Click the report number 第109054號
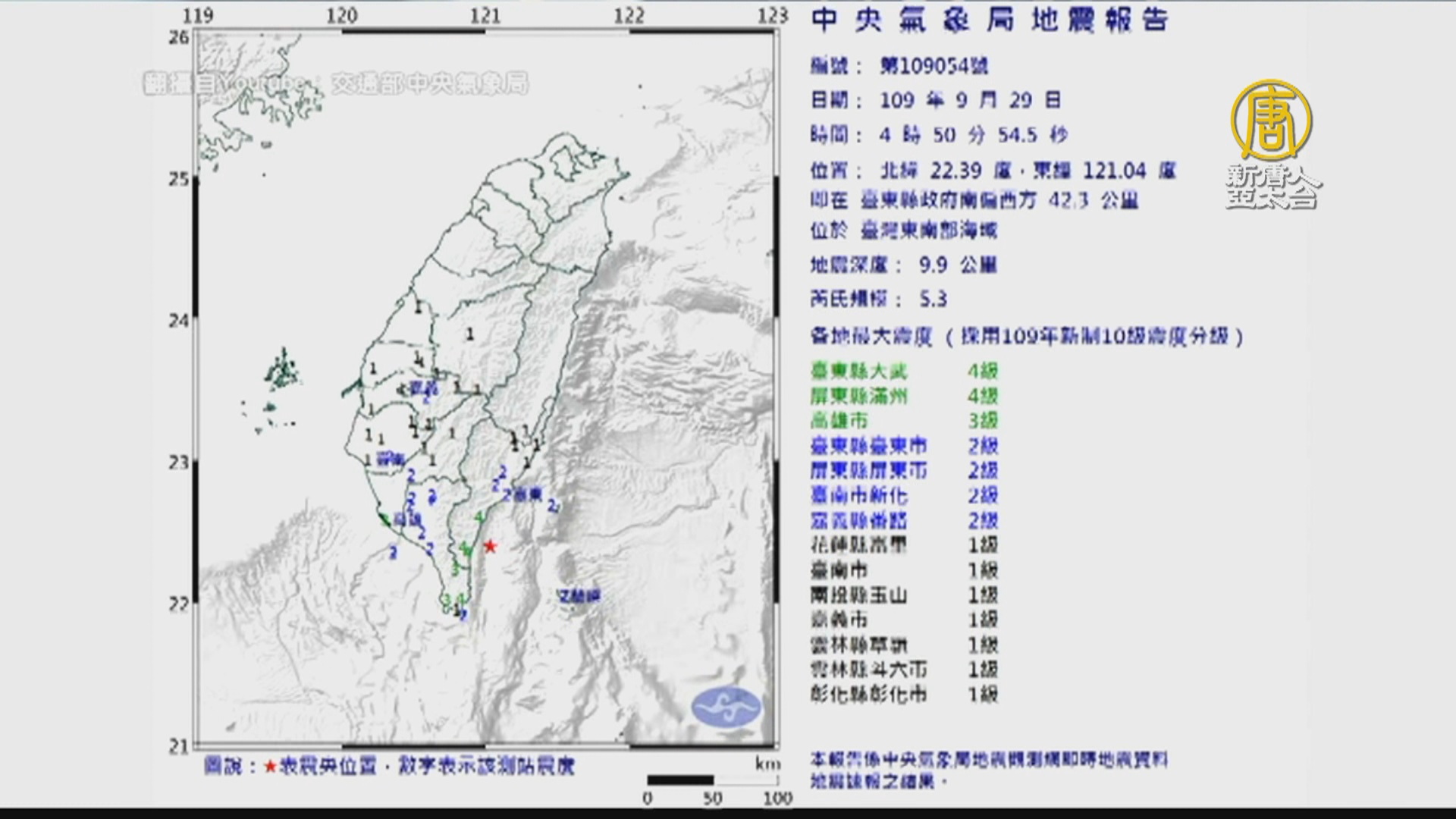Screen dimensions: 1456x819 934,67
